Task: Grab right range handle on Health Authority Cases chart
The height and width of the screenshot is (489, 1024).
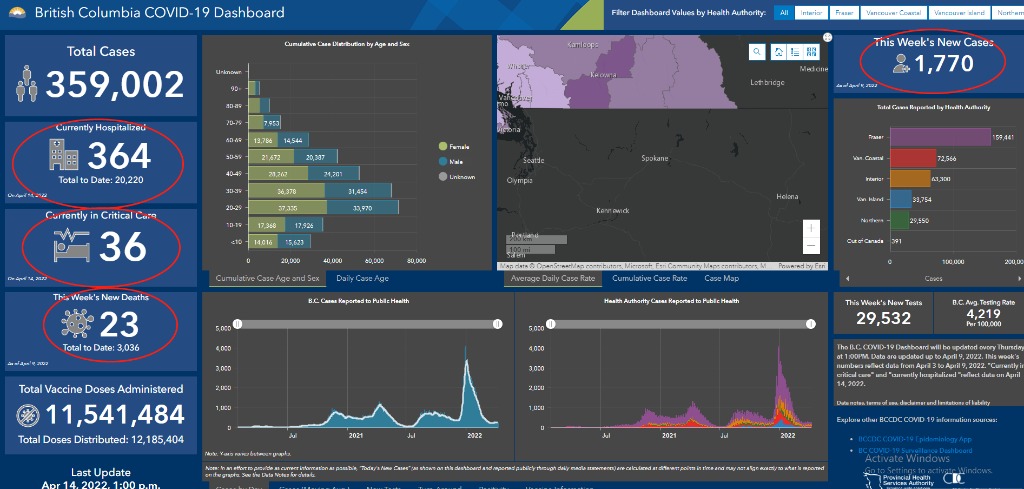Action: 811,324
